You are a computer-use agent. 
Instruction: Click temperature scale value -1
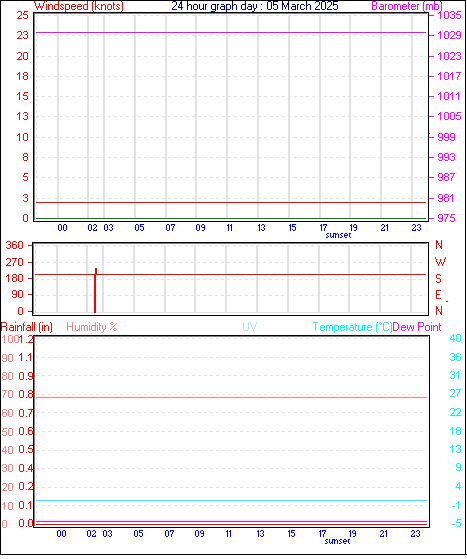pos(456,505)
